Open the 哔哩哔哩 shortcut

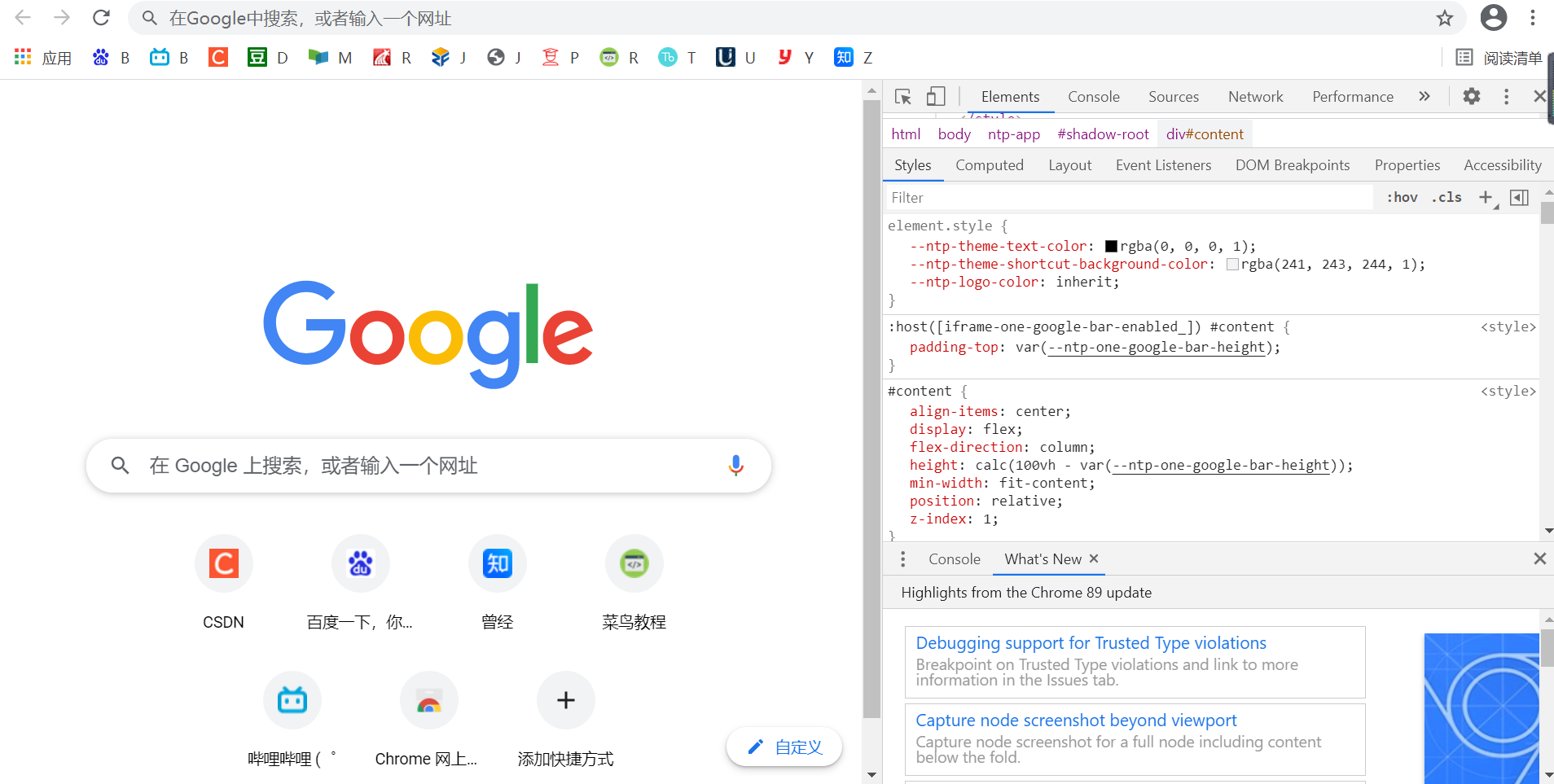point(292,699)
